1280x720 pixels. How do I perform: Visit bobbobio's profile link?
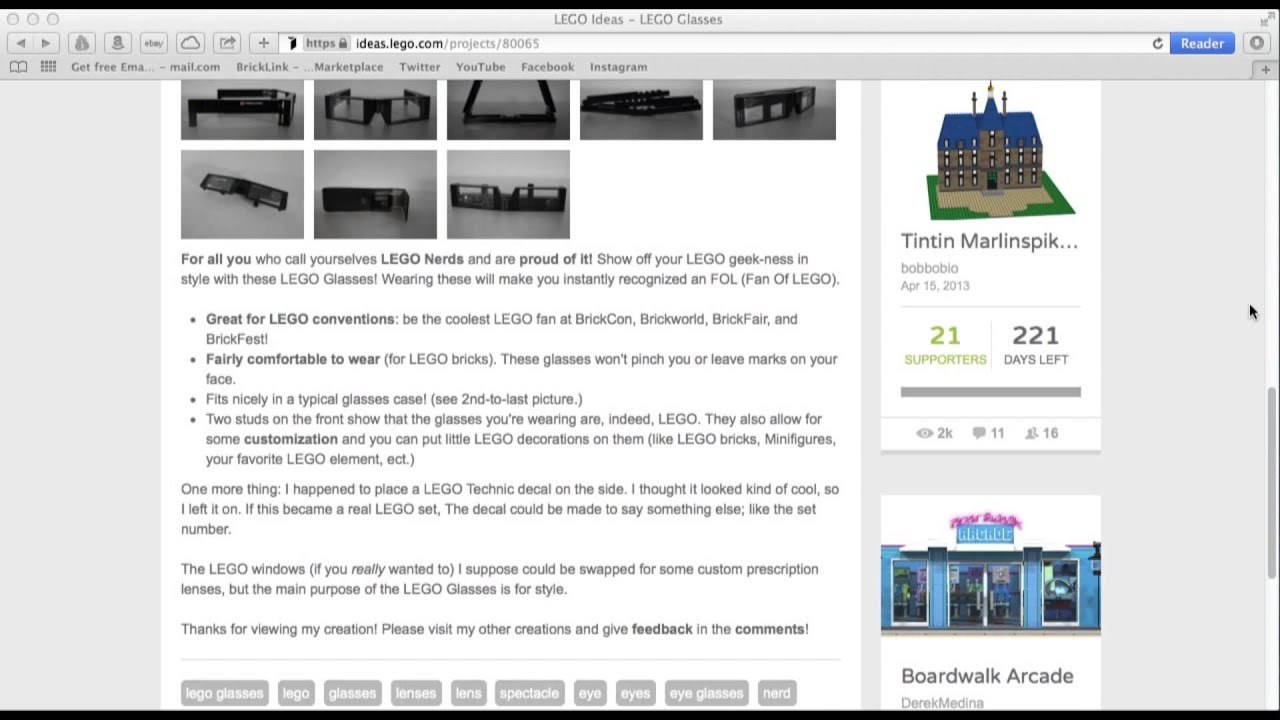(929, 268)
